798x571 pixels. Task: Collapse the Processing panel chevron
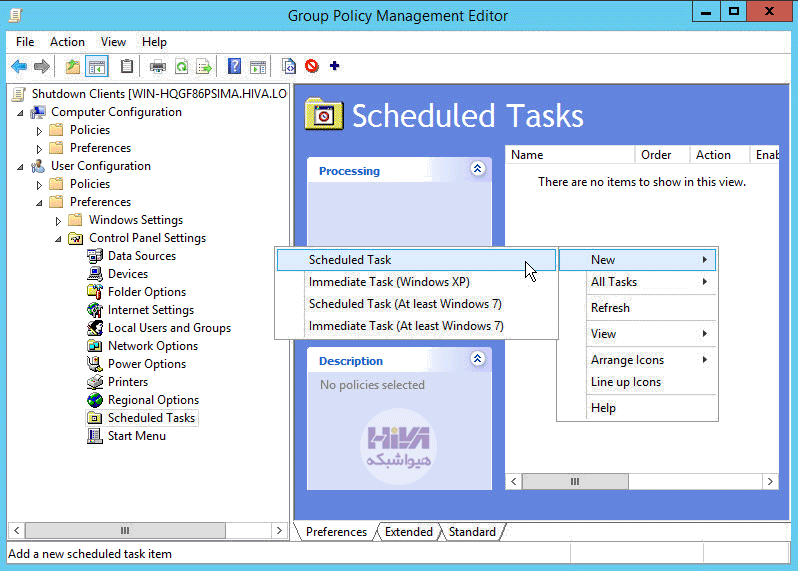(477, 168)
